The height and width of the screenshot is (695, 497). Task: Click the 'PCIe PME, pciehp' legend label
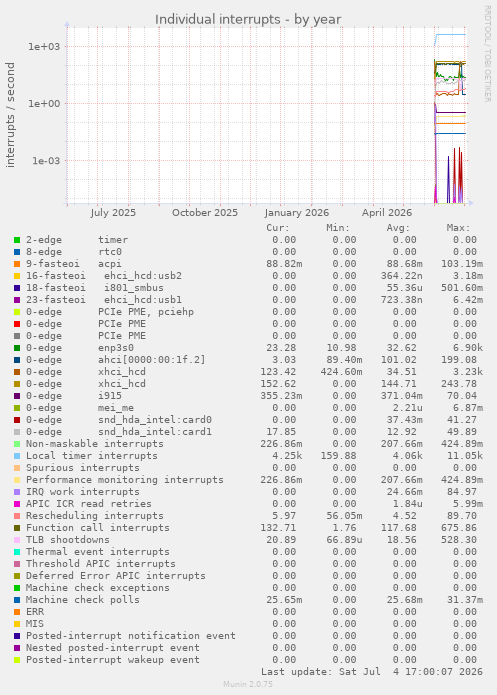(146, 312)
